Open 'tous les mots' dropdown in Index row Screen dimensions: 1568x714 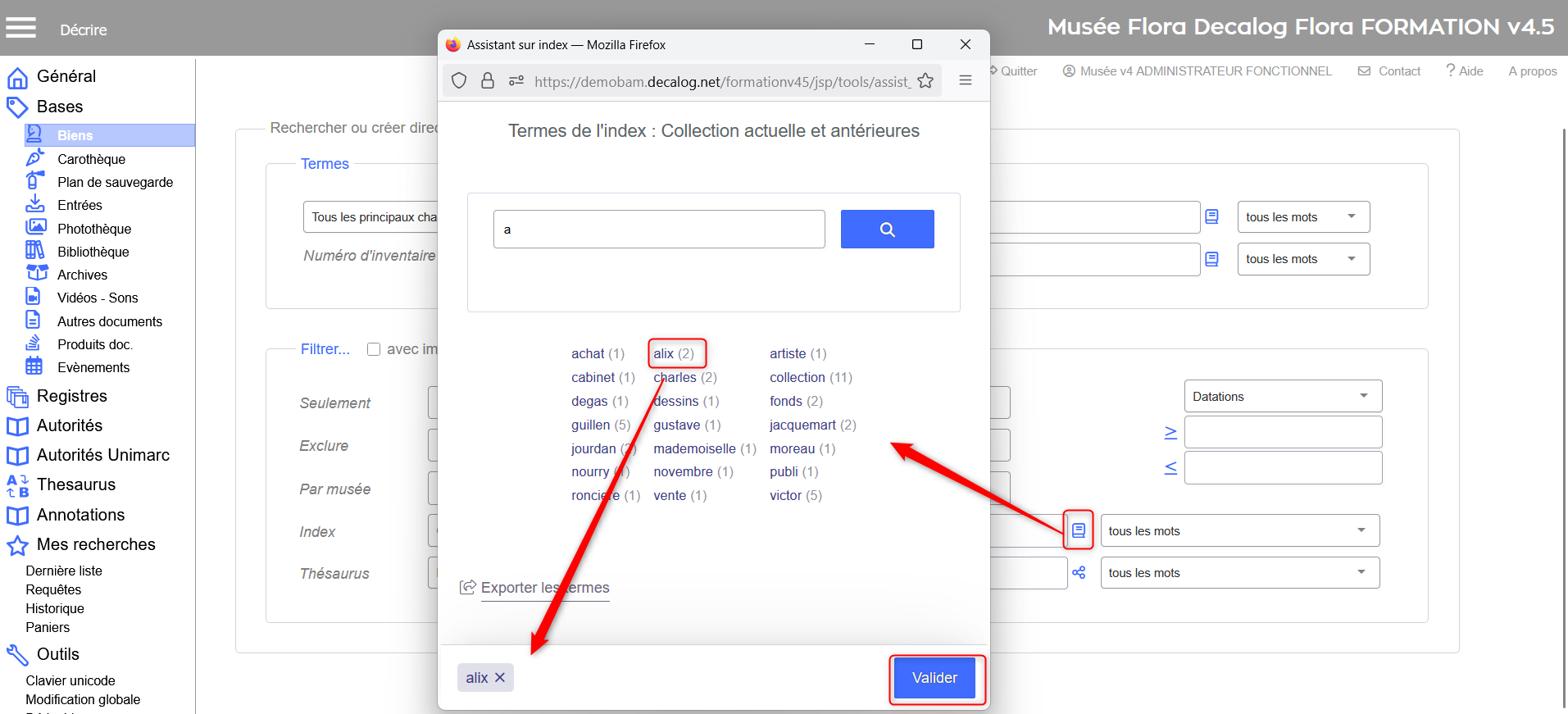click(1239, 530)
